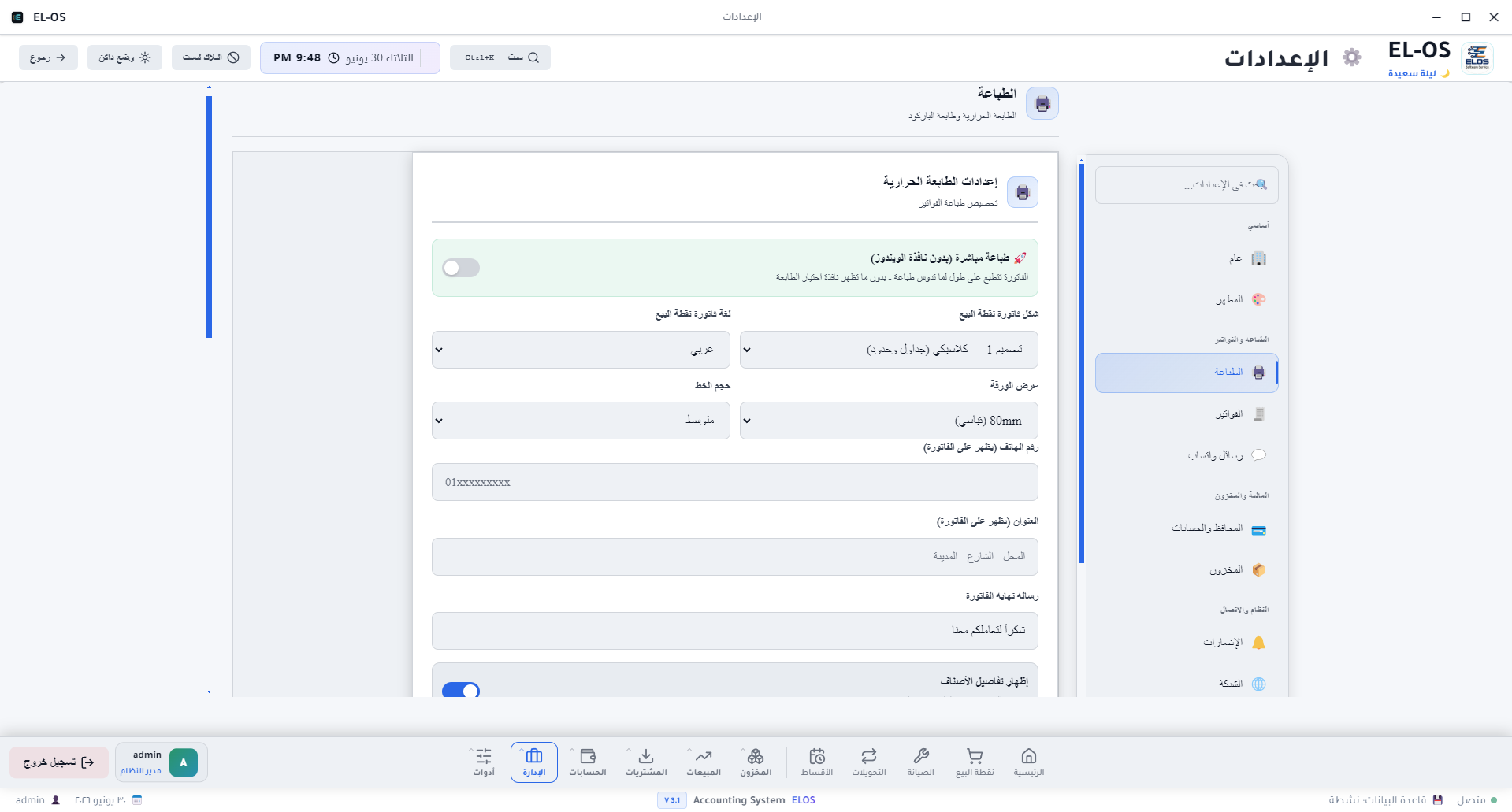Click the رجوع back button
Screen dimensions: 1512x812
[x=48, y=57]
